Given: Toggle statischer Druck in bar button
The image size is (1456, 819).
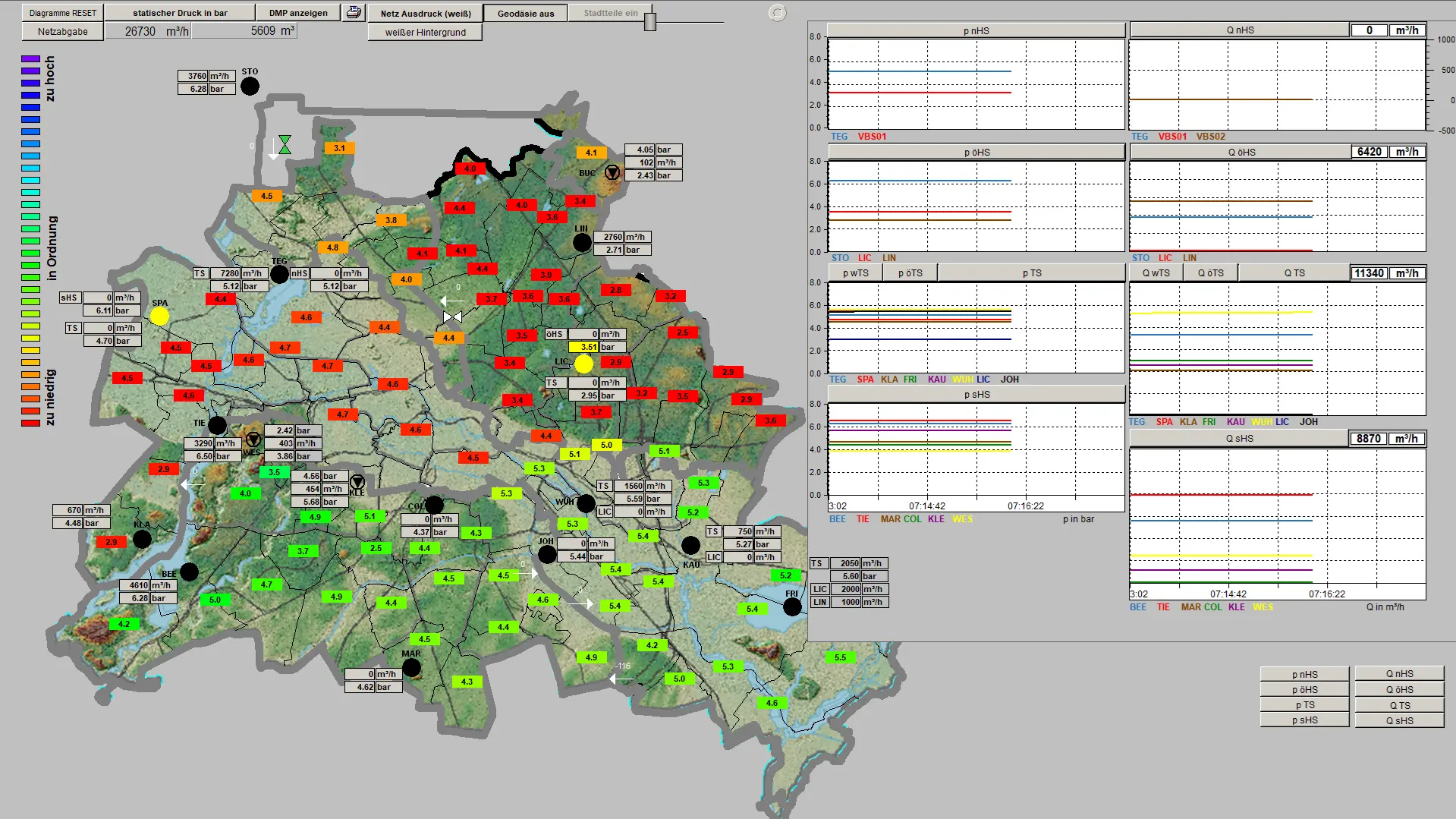Looking at the screenshot, I should (x=180, y=13).
